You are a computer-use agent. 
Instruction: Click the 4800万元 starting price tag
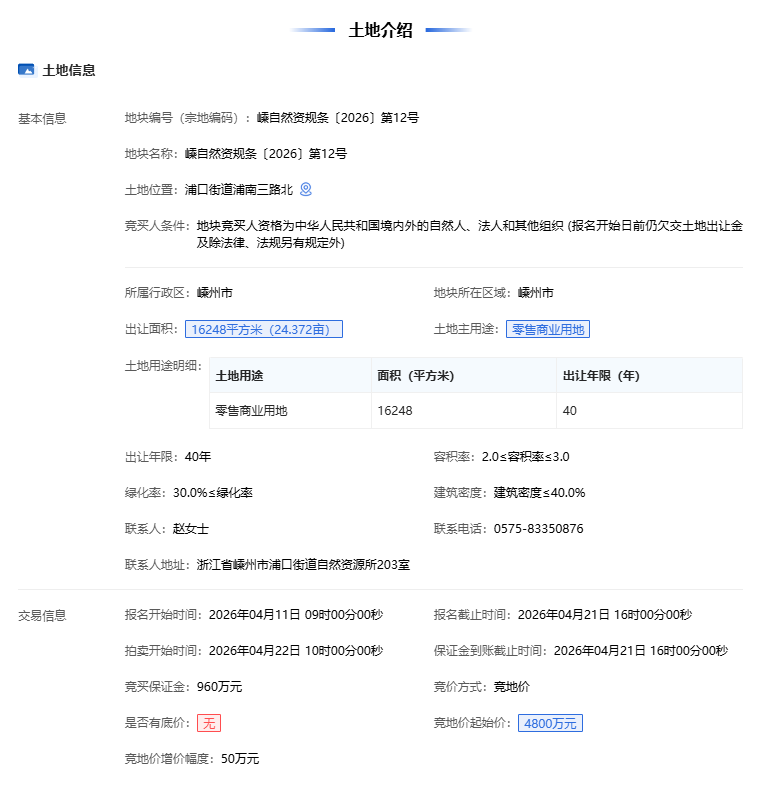click(x=550, y=723)
